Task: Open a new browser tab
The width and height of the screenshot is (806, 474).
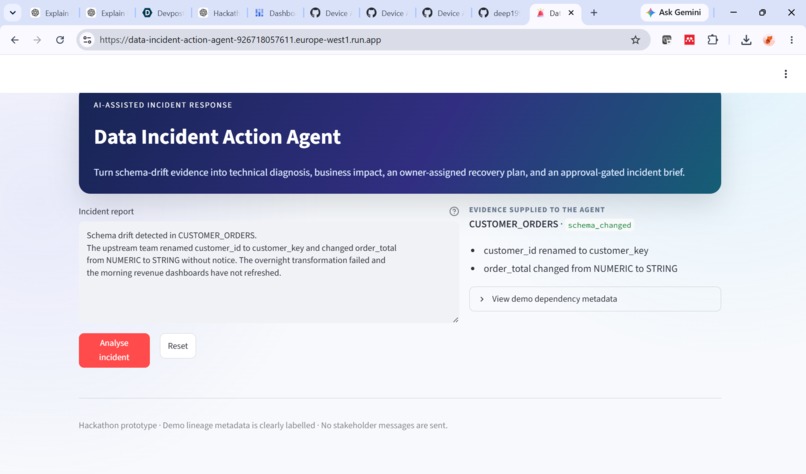Action: 594,13
